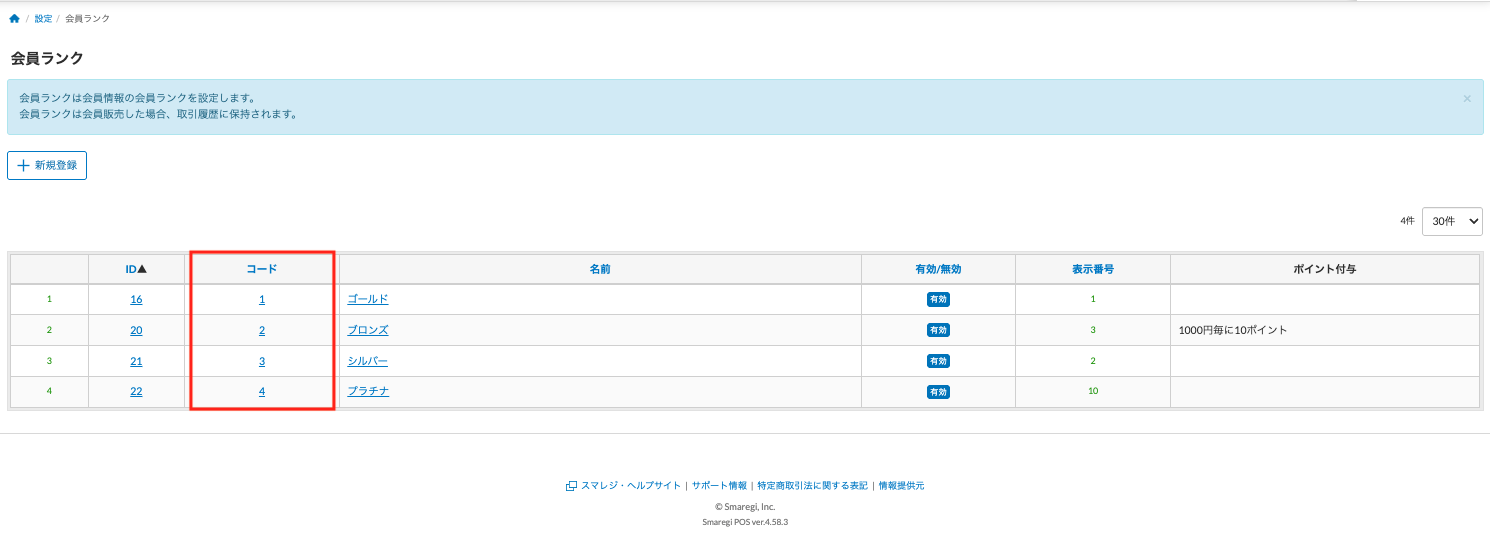Click 有効 badge in シルバー row

(x=938, y=361)
